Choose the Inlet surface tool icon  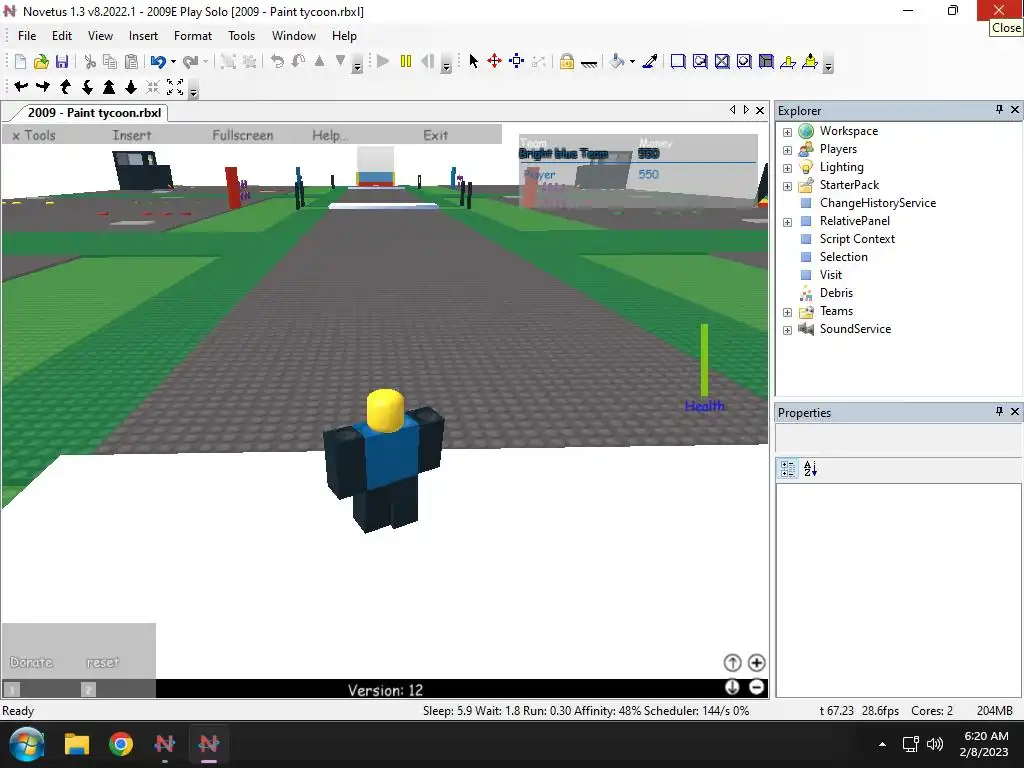766,61
